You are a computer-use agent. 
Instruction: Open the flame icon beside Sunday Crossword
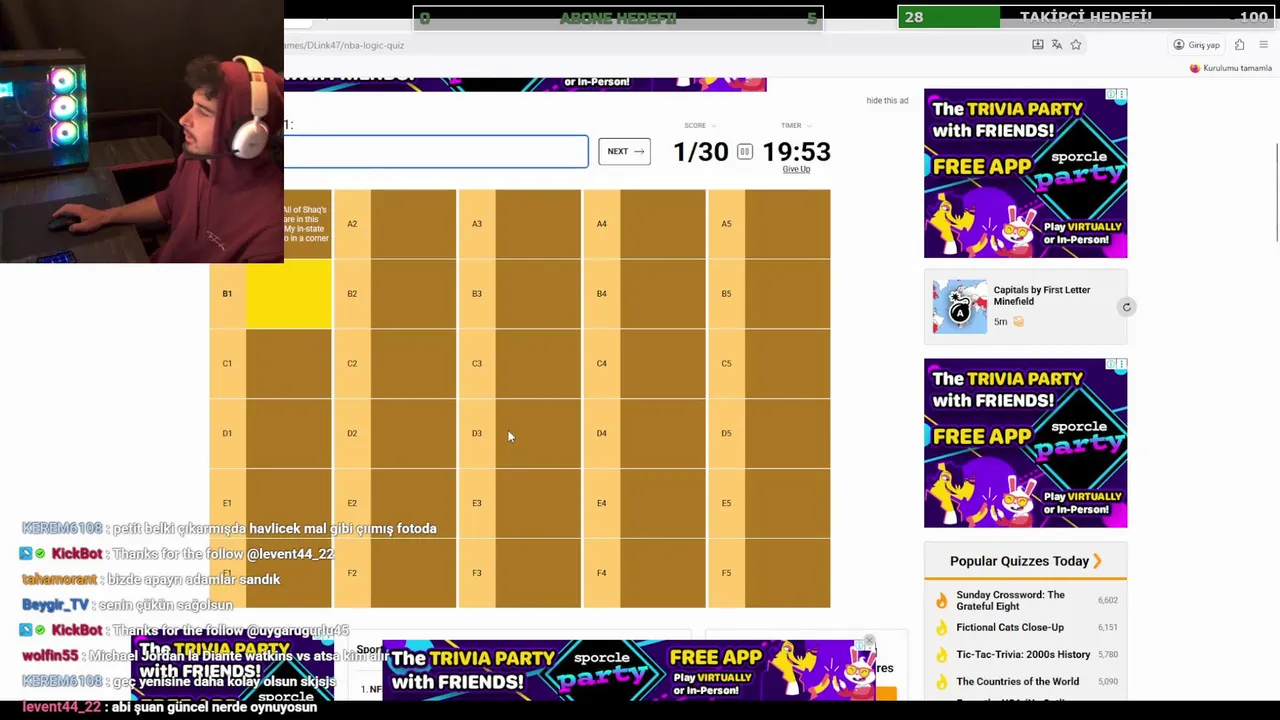941,600
